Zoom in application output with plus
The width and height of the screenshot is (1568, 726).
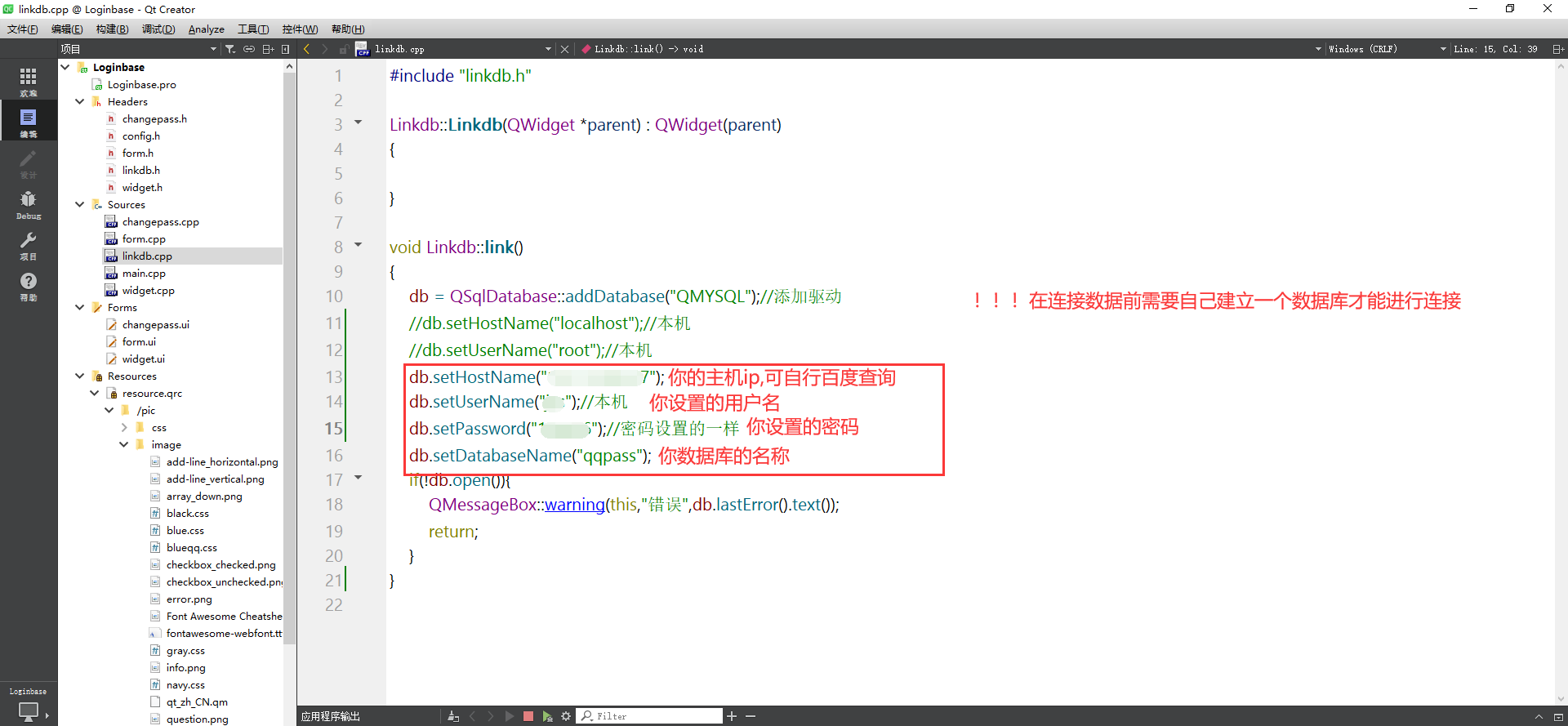pyautogui.click(x=732, y=716)
